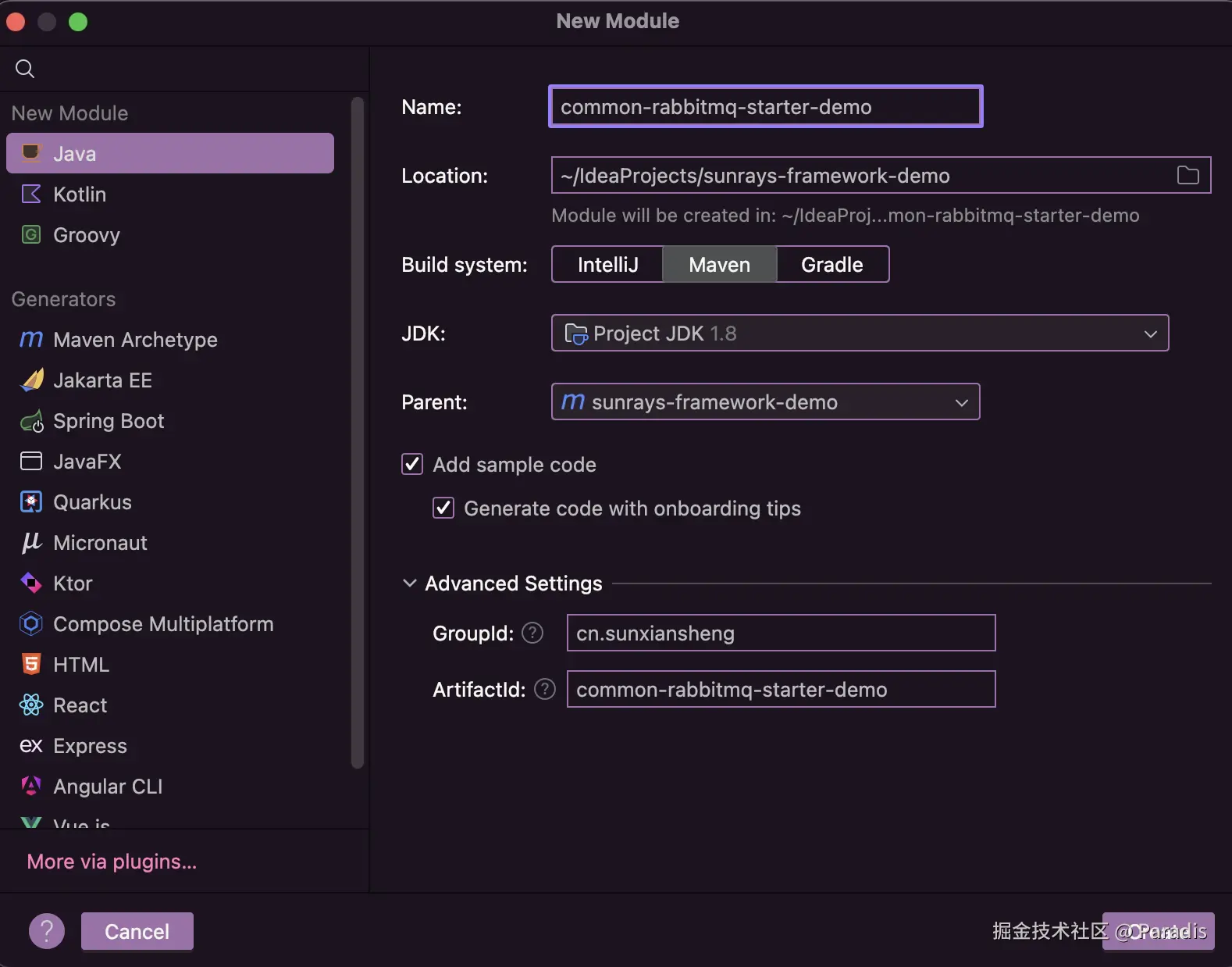Viewport: 1232px width, 967px height.
Task: Open More via plugins link
Action: coord(112,861)
